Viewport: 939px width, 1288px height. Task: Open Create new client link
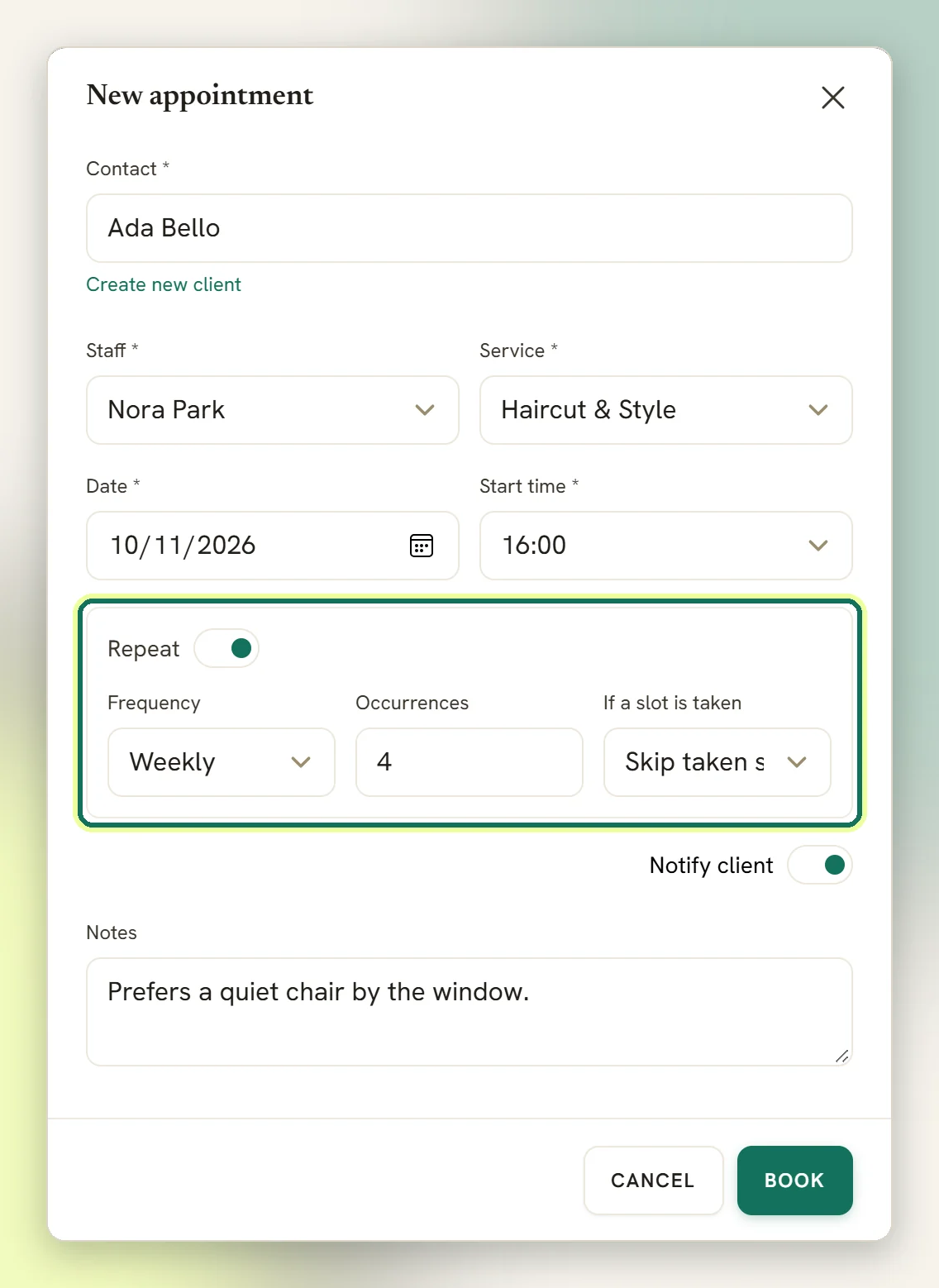[x=164, y=284]
